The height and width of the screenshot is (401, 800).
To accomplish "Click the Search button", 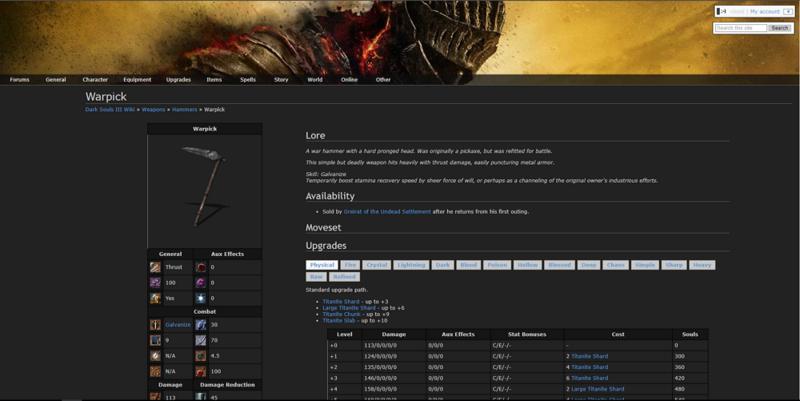I will [x=780, y=28].
